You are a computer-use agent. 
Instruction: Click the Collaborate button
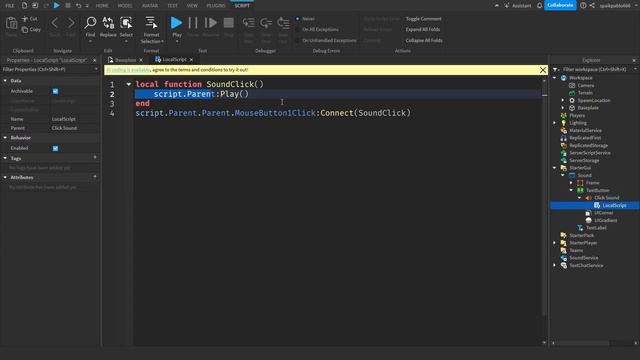(560, 5)
